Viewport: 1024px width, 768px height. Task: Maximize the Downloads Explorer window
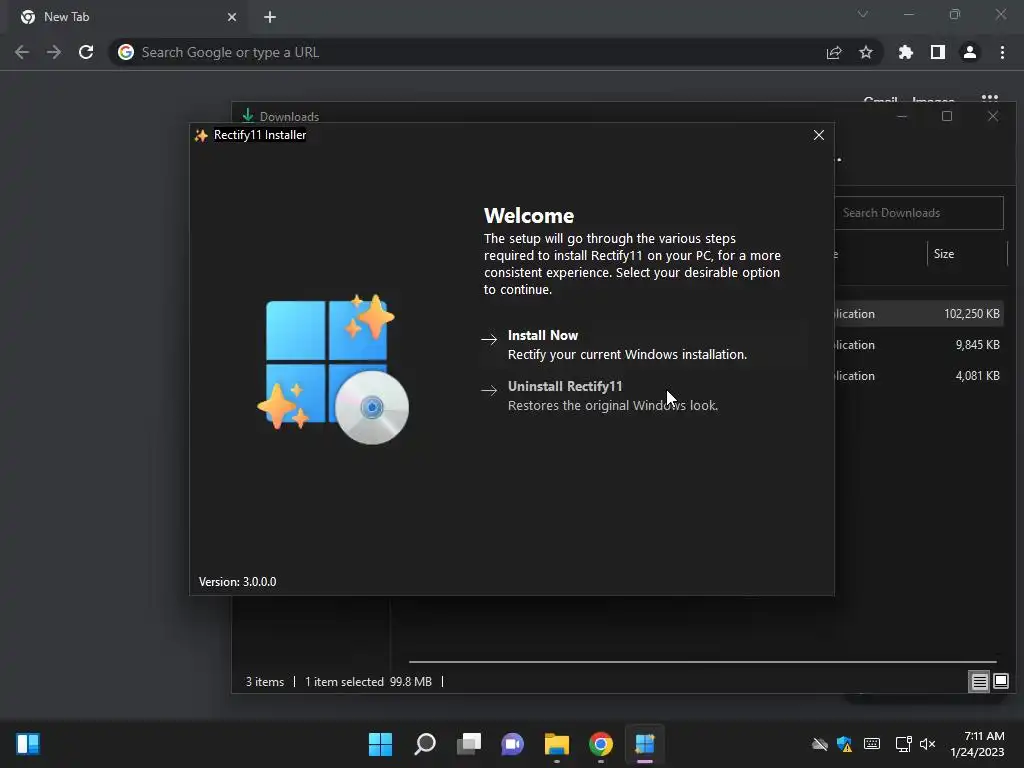click(947, 116)
